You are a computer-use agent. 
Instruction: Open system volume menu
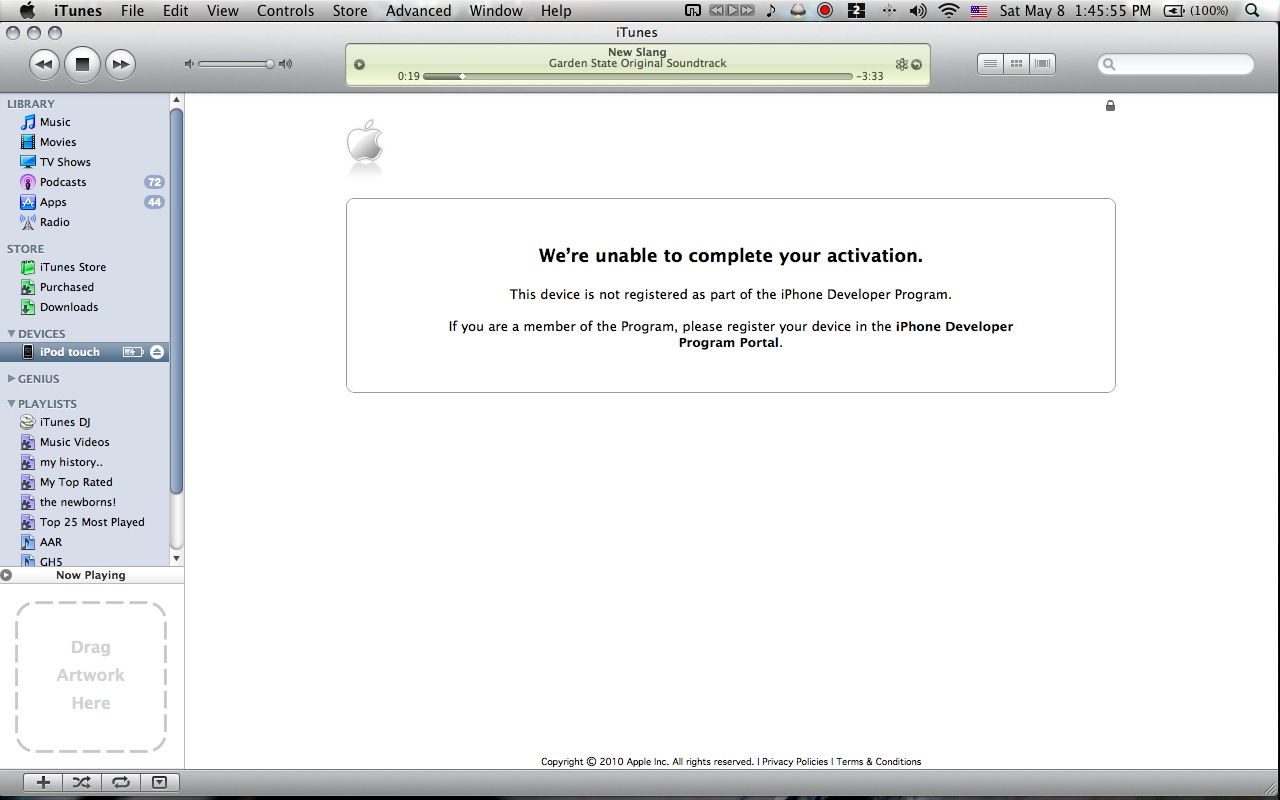[x=918, y=11]
